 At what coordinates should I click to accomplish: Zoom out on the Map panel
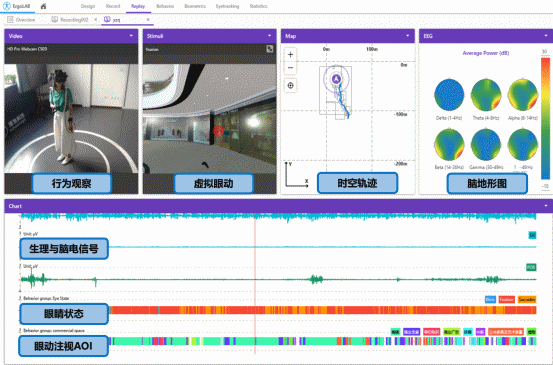(x=290, y=67)
